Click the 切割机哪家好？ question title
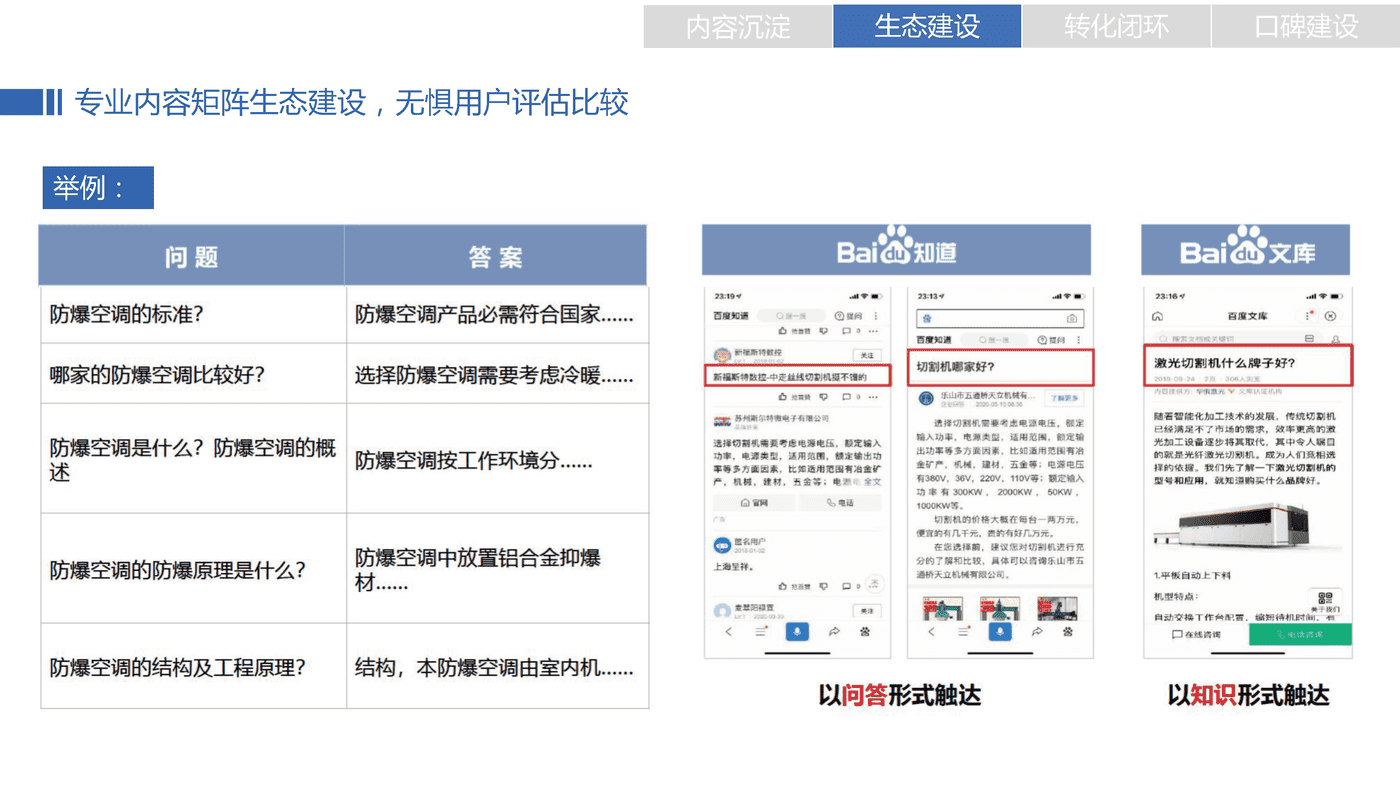The width and height of the screenshot is (1400, 788). coord(955,367)
